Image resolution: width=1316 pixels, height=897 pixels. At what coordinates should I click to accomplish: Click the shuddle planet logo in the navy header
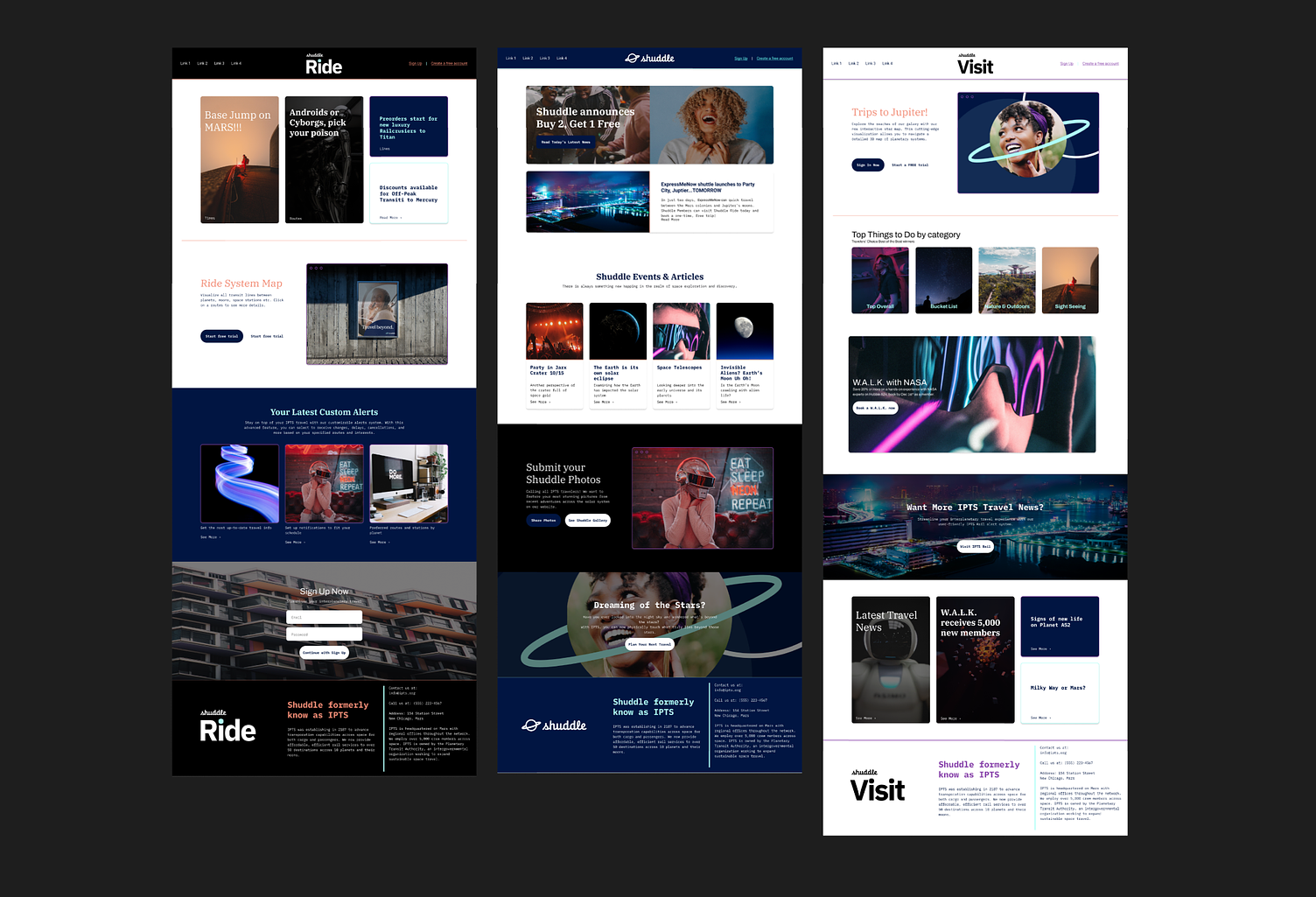tap(650, 59)
